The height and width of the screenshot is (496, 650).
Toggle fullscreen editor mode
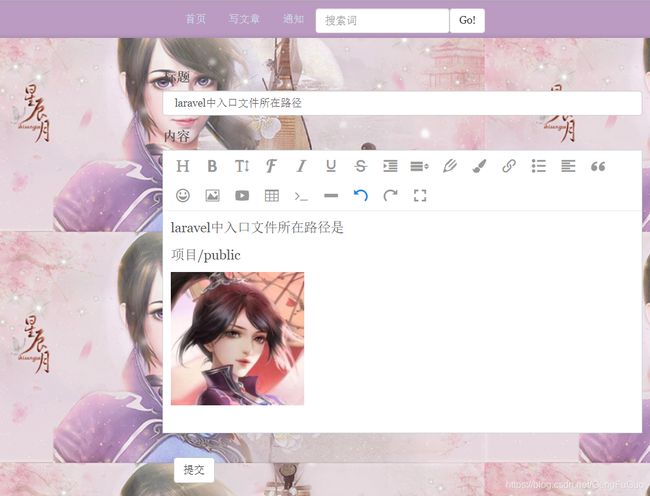click(420, 195)
